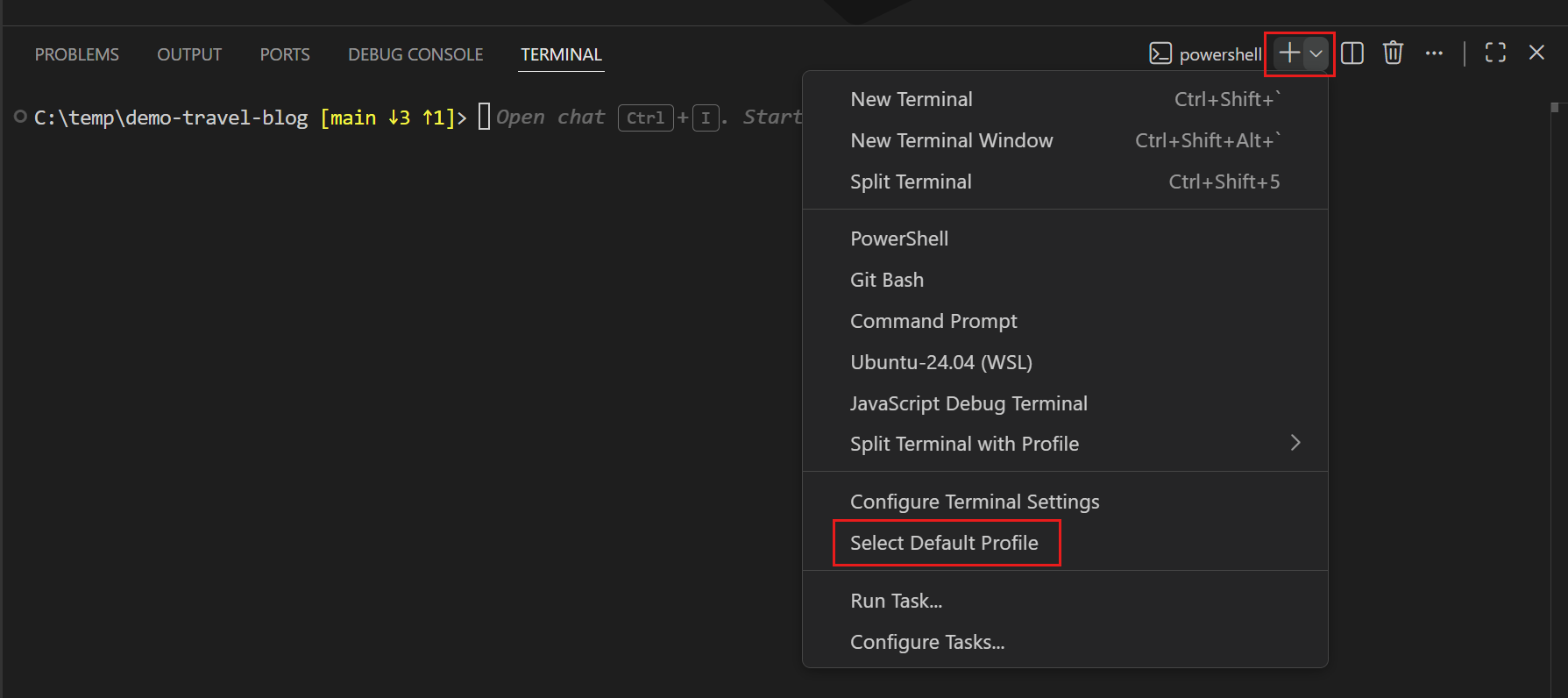1568x698 pixels.
Task: Kill terminal with the trash icon
Action: (x=1393, y=53)
